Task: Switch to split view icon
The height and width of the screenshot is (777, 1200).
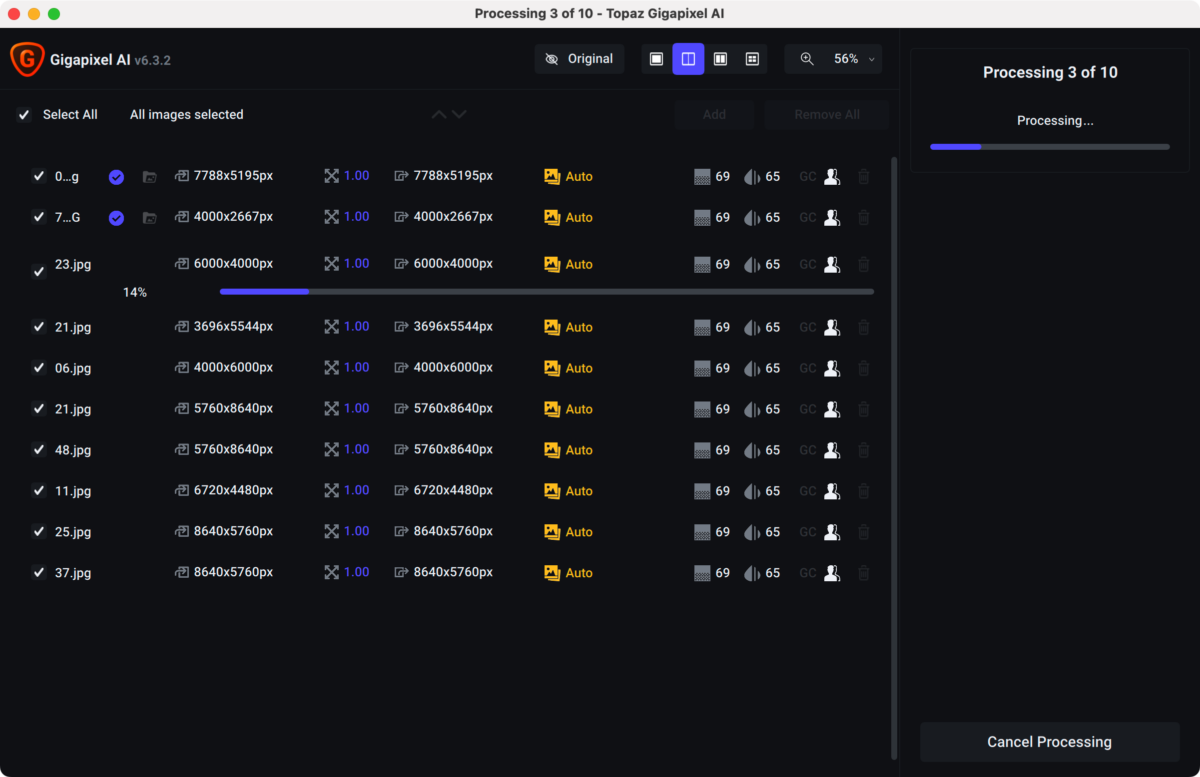Action: click(x=688, y=59)
